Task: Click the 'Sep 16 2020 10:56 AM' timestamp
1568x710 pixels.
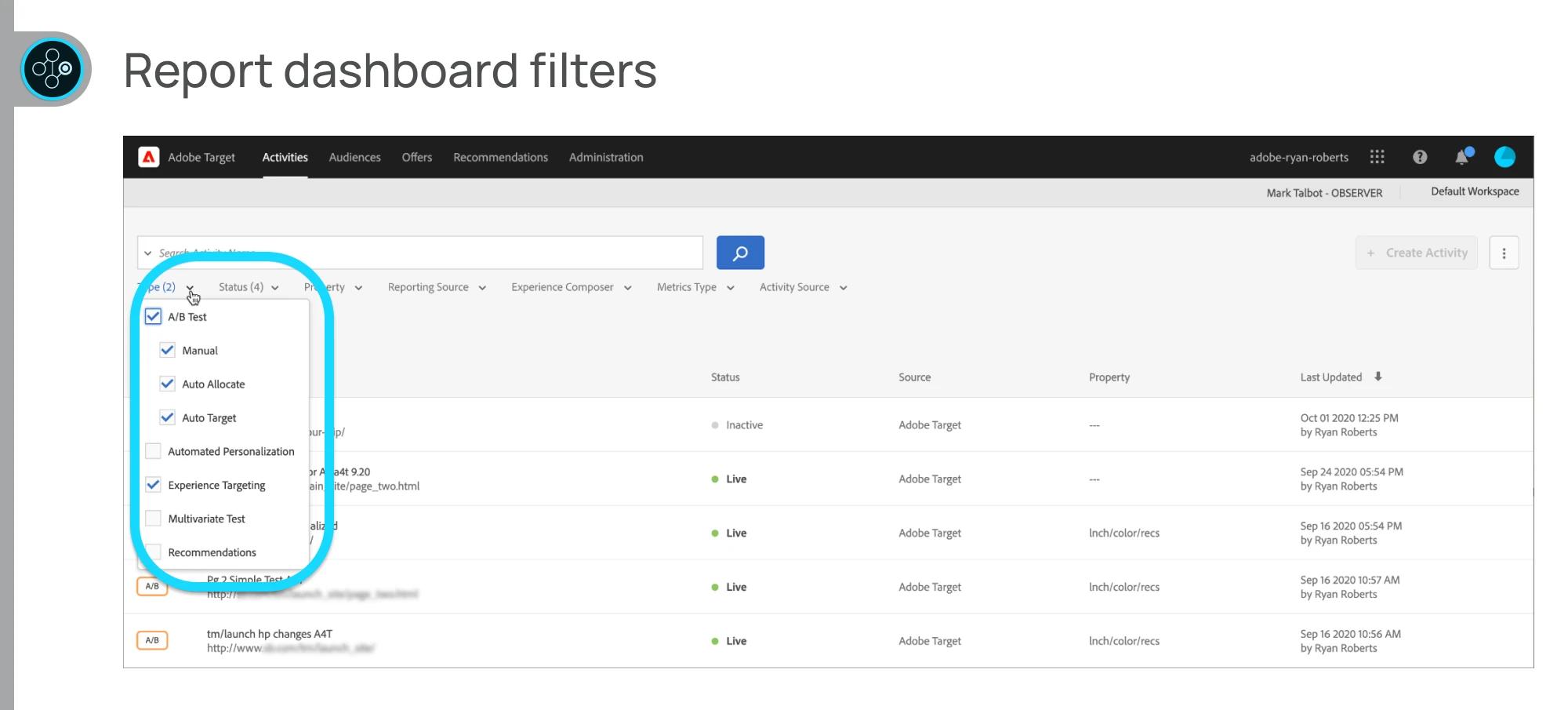Action: (x=1351, y=634)
